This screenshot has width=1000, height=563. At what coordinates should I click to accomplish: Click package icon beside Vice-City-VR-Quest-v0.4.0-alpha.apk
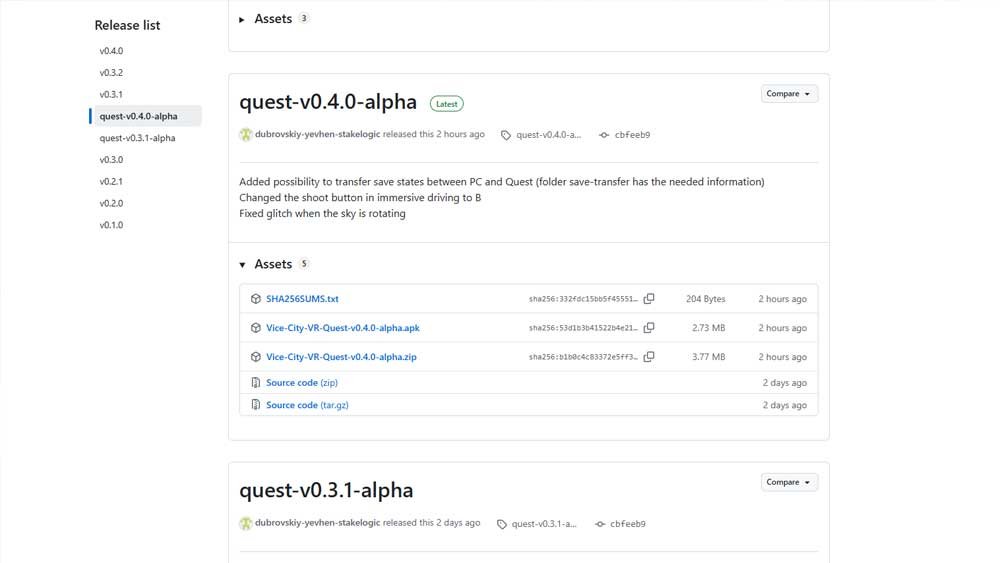tap(256, 328)
